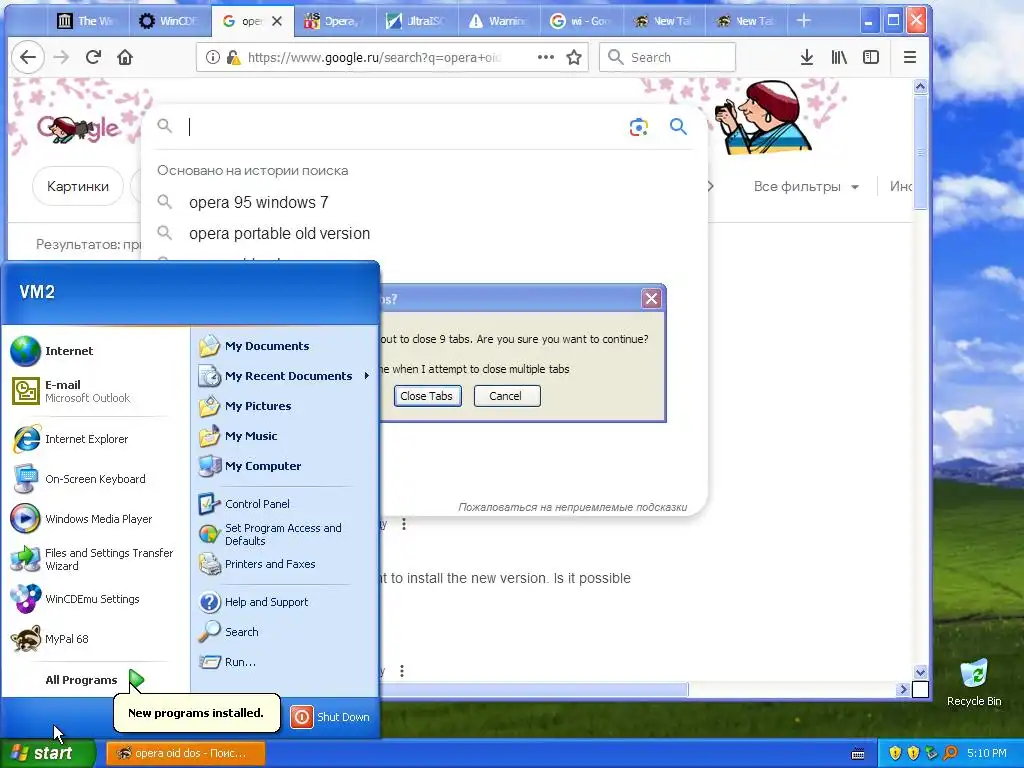The width and height of the screenshot is (1024, 768).
Task: Open the browser hamburger menu
Action: click(x=910, y=57)
